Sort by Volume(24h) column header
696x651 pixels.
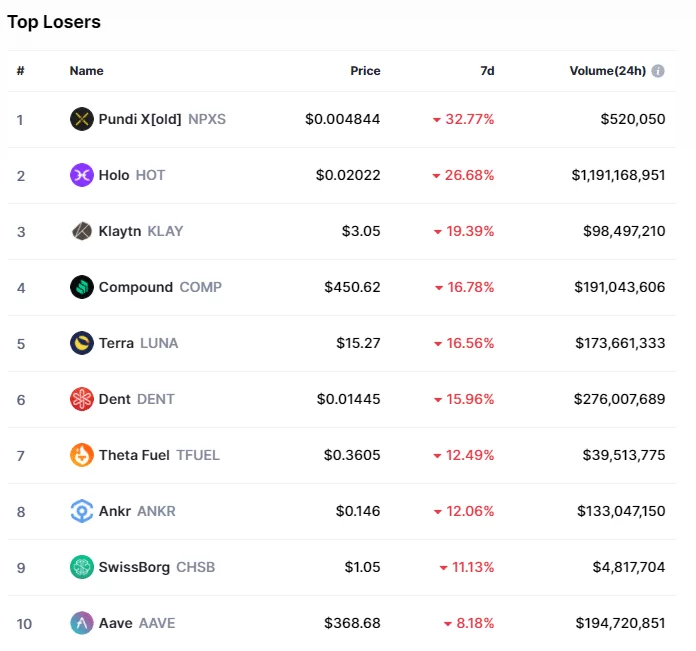(x=606, y=71)
